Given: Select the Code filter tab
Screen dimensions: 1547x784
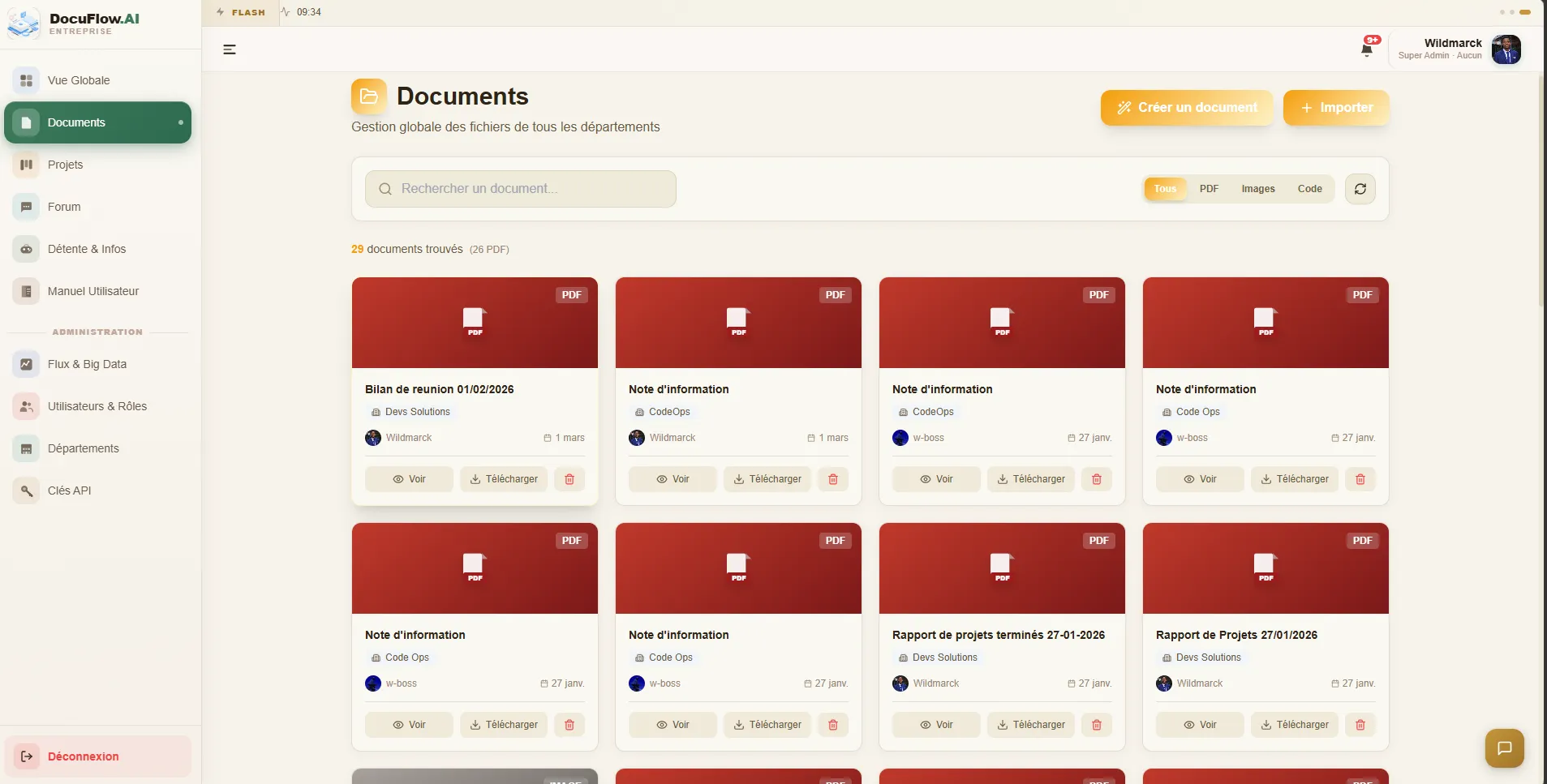Looking at the screenshot, I should click(x=1309, y=189).
